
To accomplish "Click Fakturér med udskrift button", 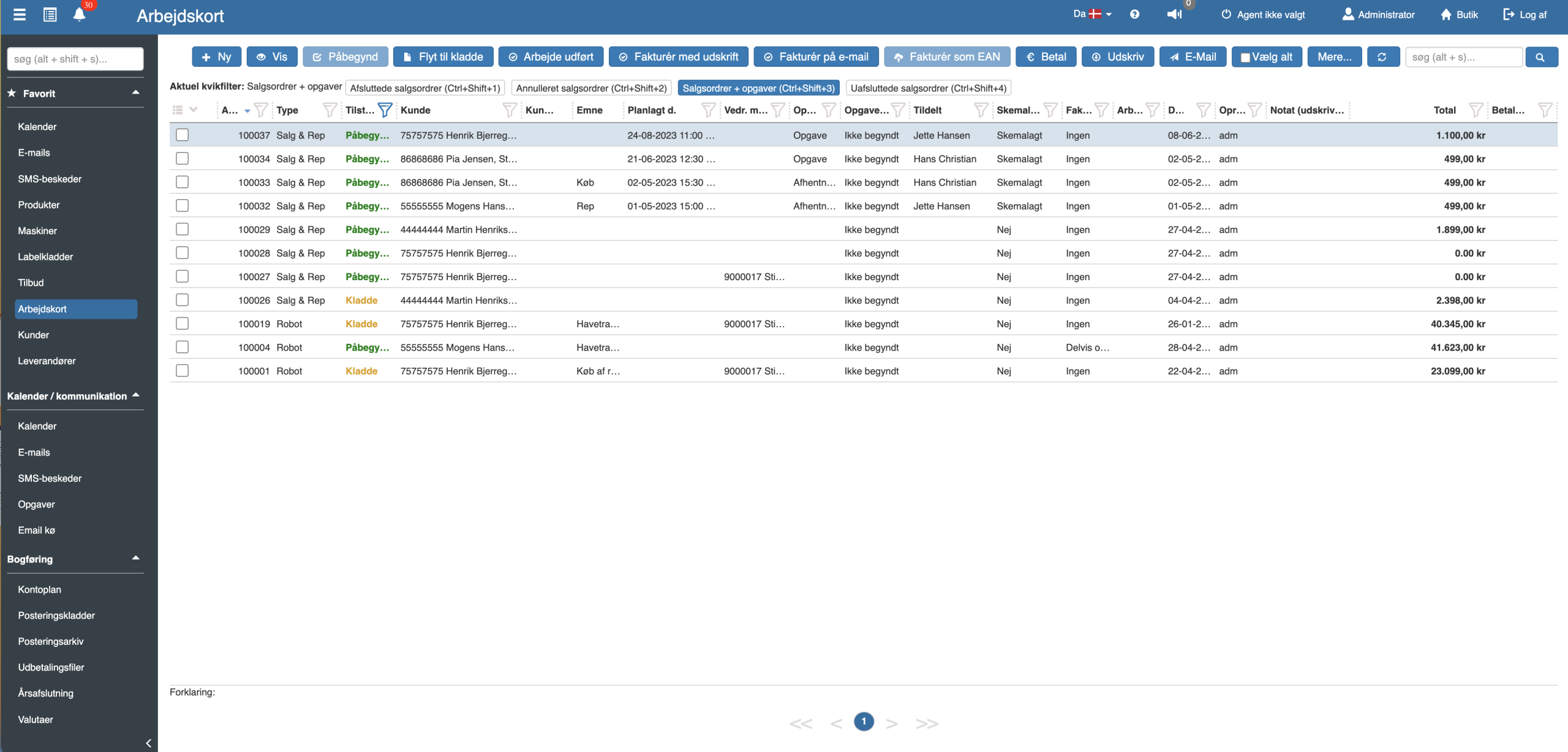I will (x=679, y=57).
